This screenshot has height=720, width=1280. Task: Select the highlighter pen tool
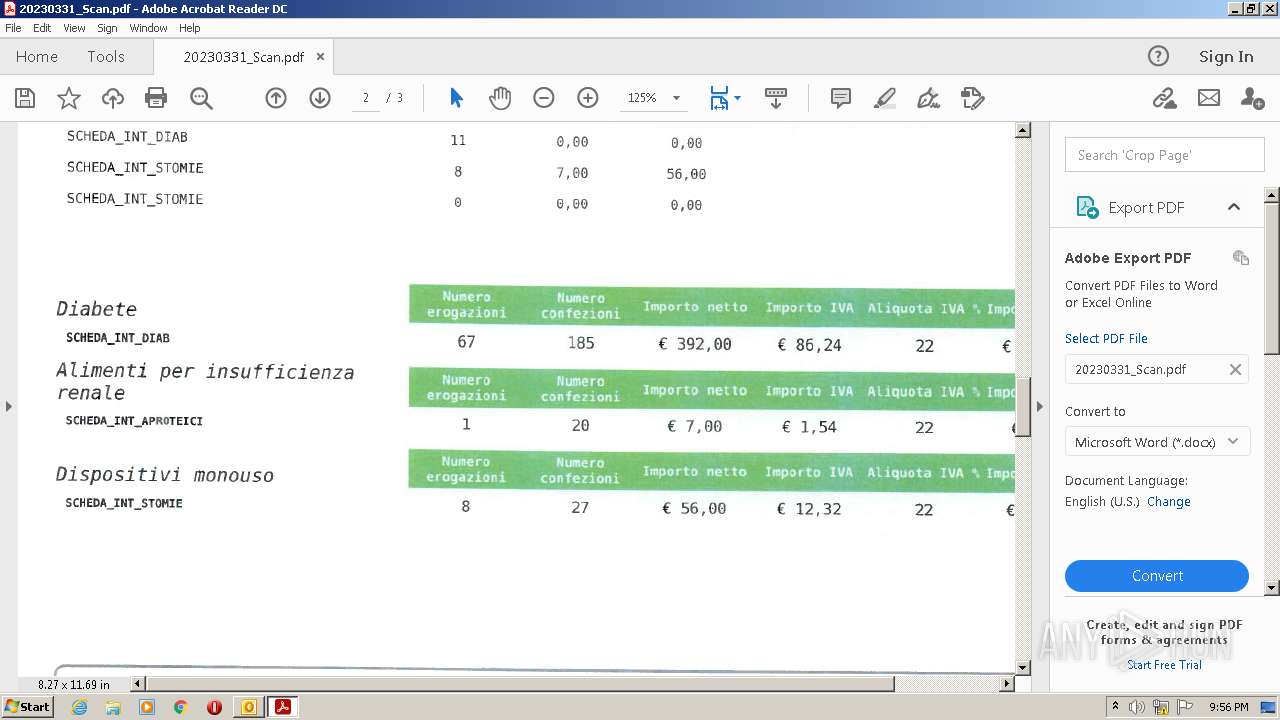coord(885,98)
